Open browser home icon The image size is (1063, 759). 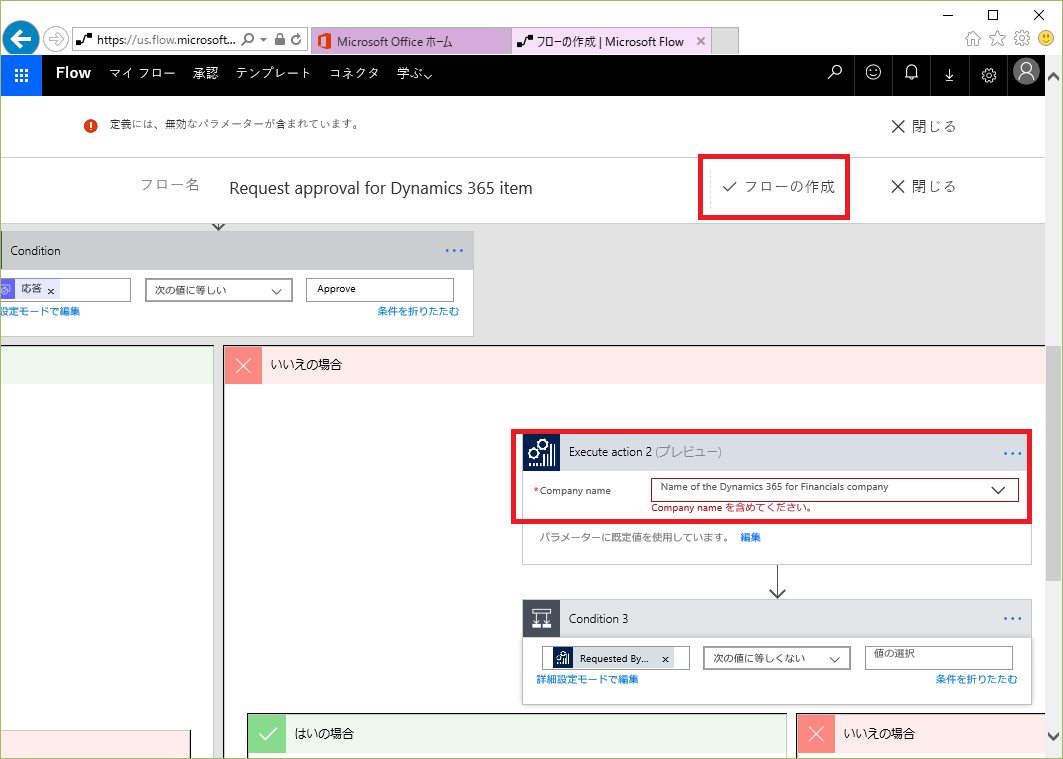(973, 39)
